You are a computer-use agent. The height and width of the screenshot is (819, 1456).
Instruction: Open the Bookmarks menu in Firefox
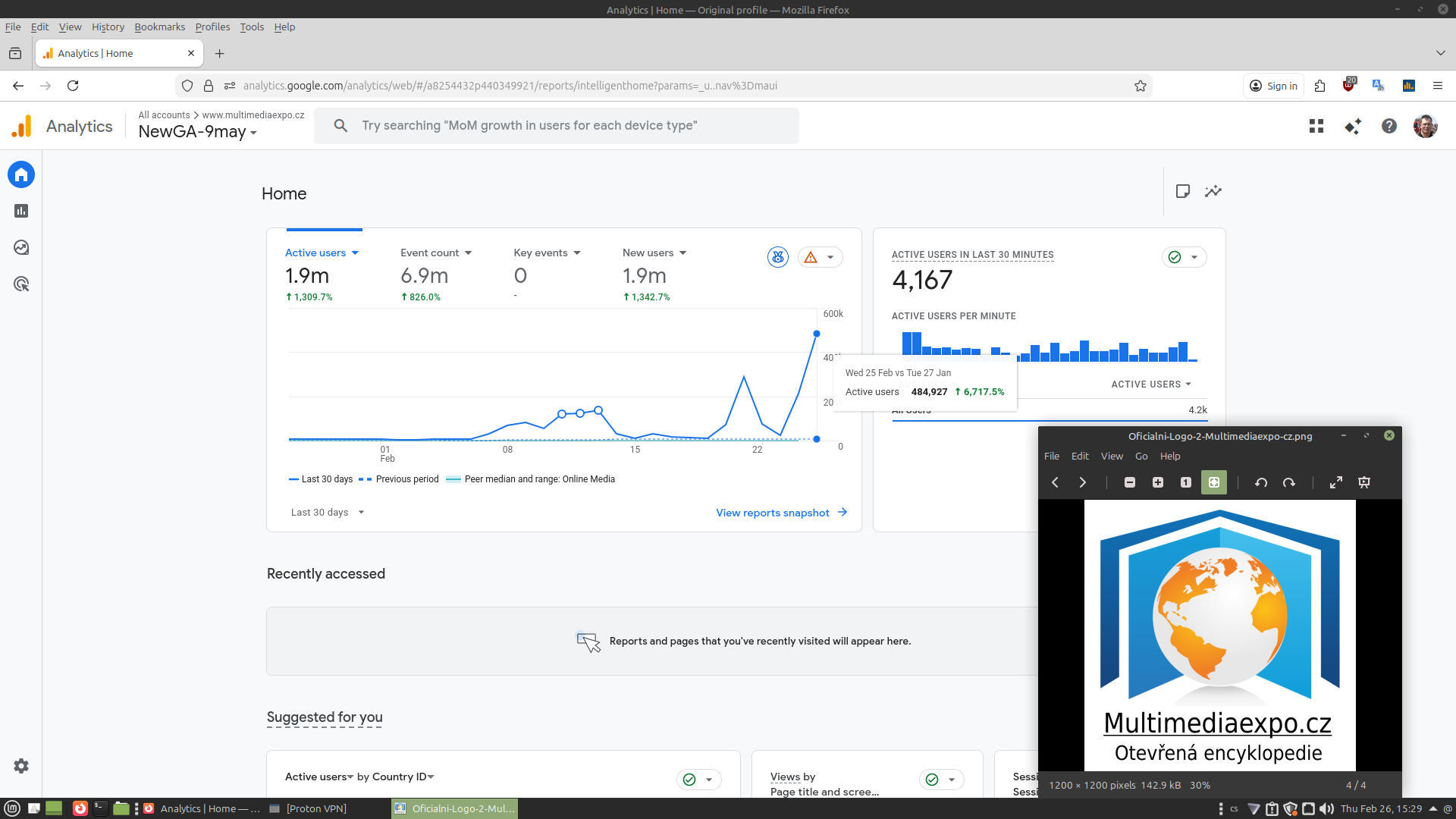[x=159, y=27]
